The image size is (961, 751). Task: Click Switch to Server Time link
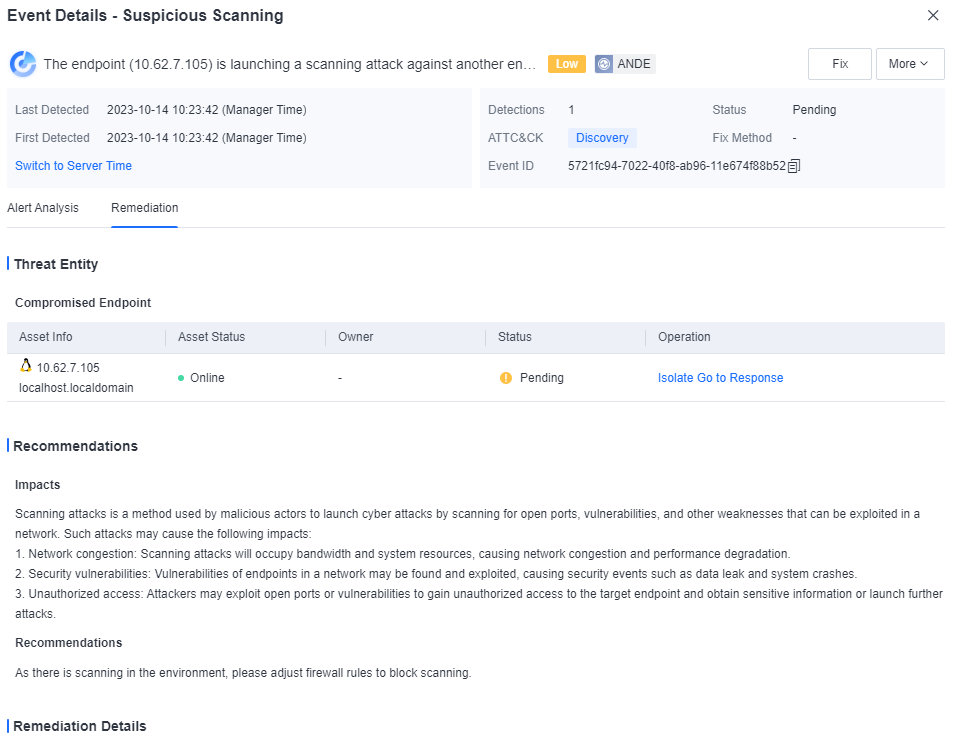click(73, 166)
